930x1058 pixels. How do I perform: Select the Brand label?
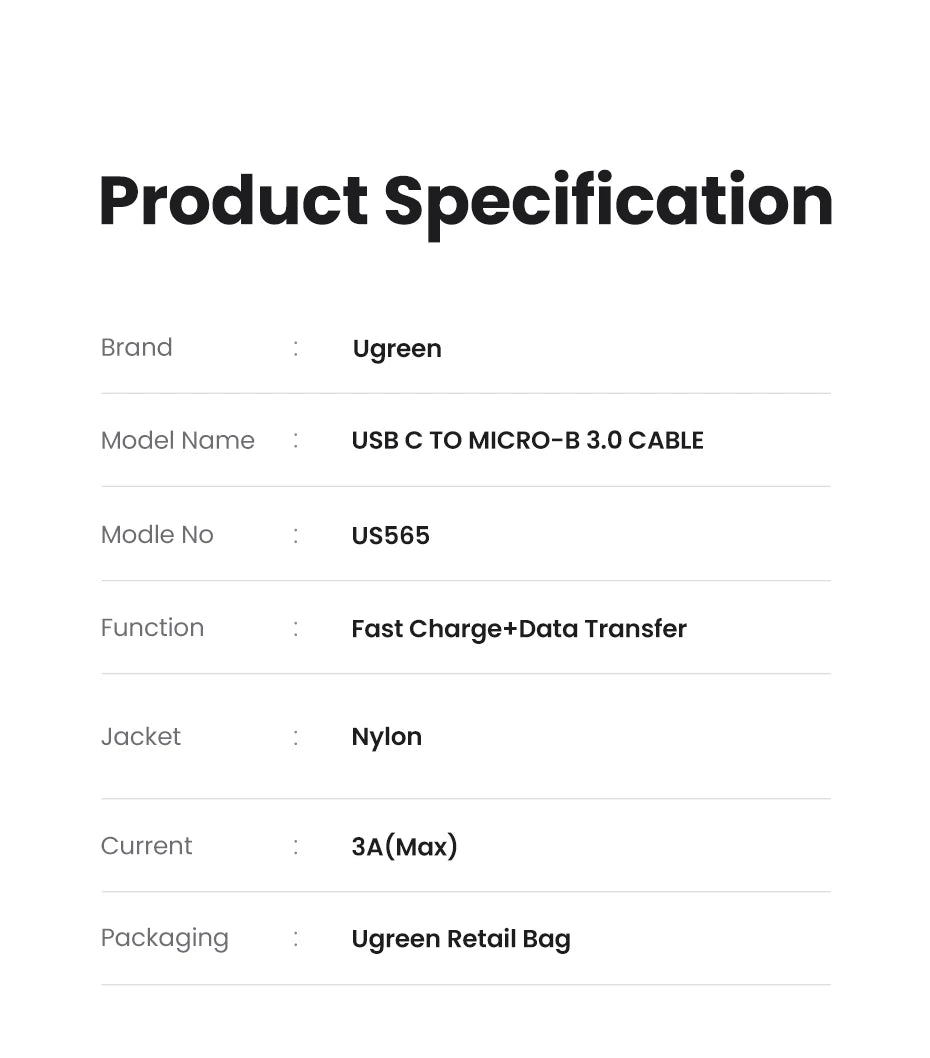(137, 348)
